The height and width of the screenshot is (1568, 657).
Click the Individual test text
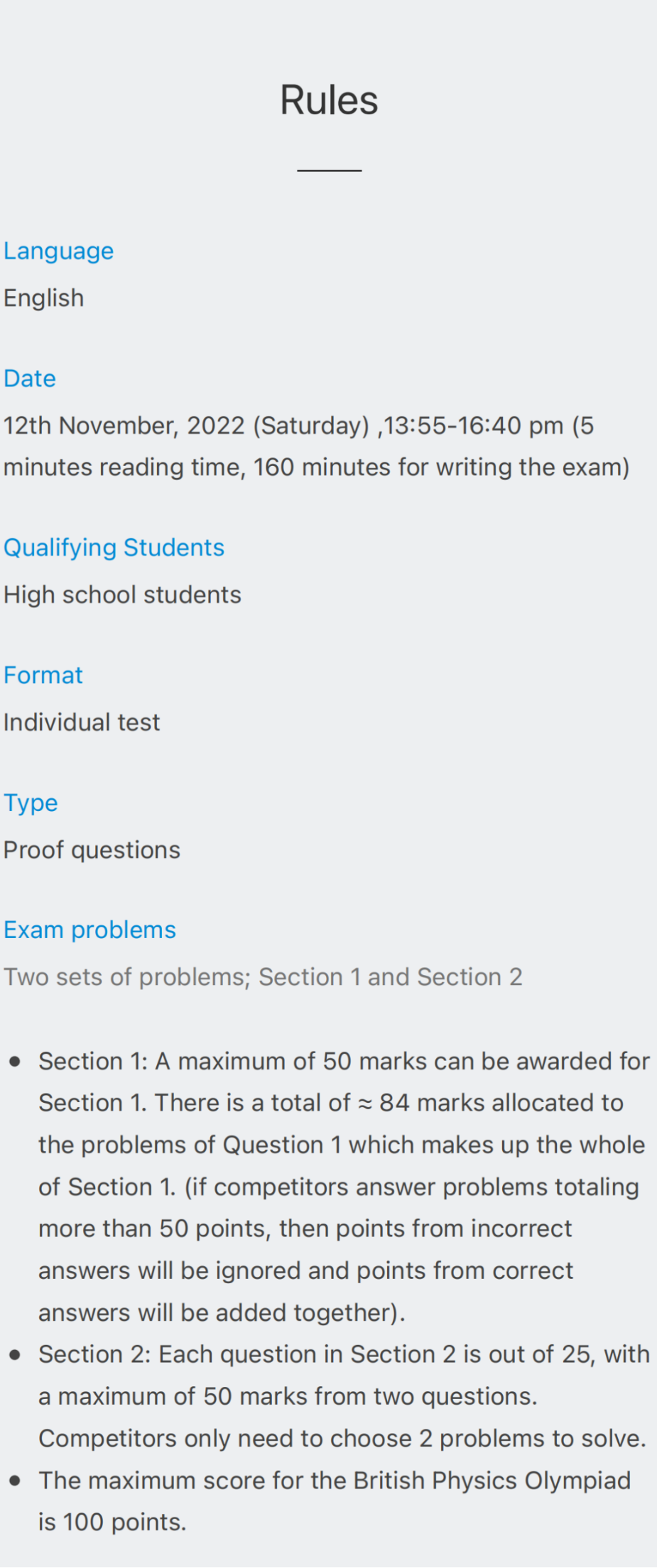82,722
